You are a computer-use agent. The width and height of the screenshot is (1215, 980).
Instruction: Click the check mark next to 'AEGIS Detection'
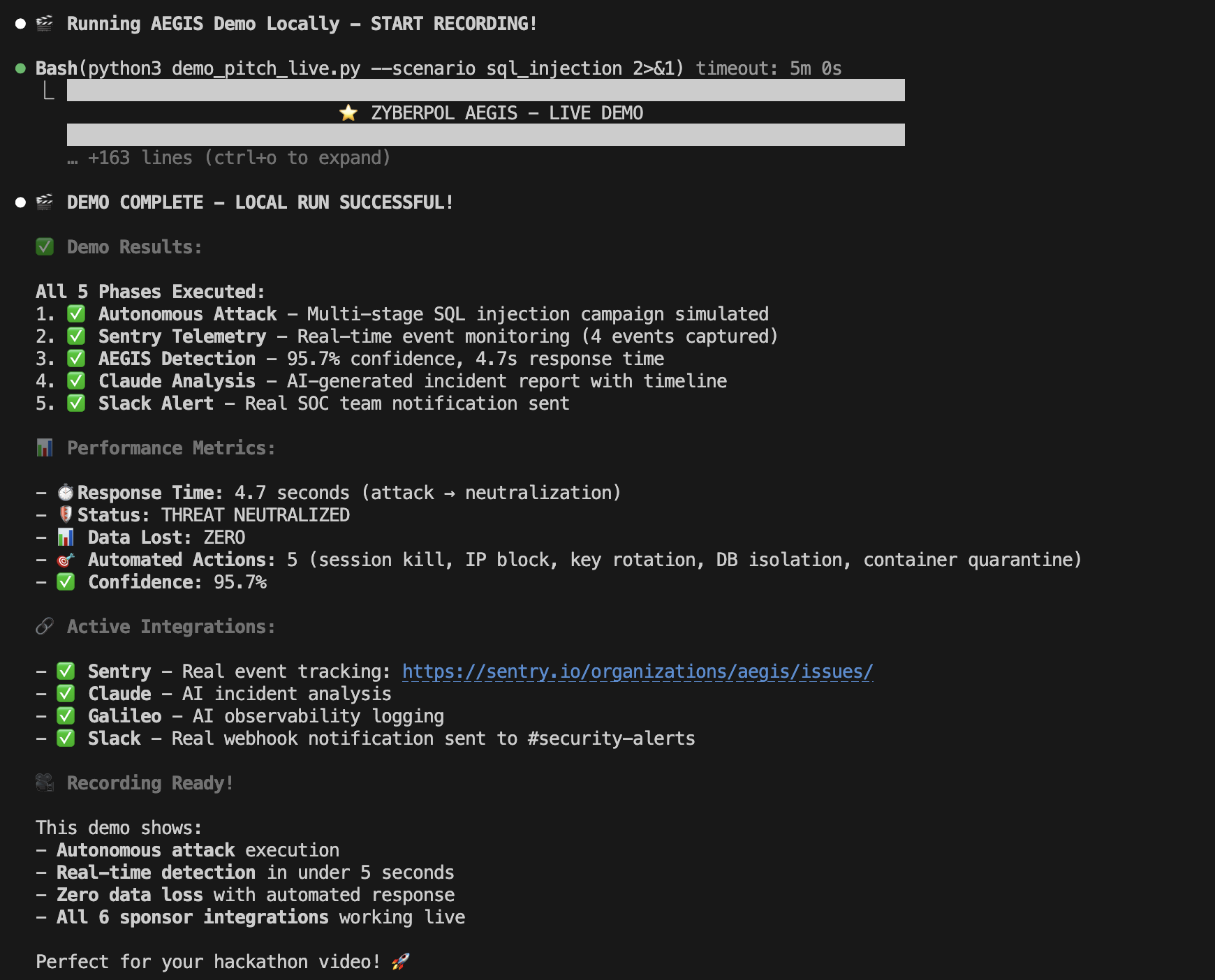click(x=76, y=359)
